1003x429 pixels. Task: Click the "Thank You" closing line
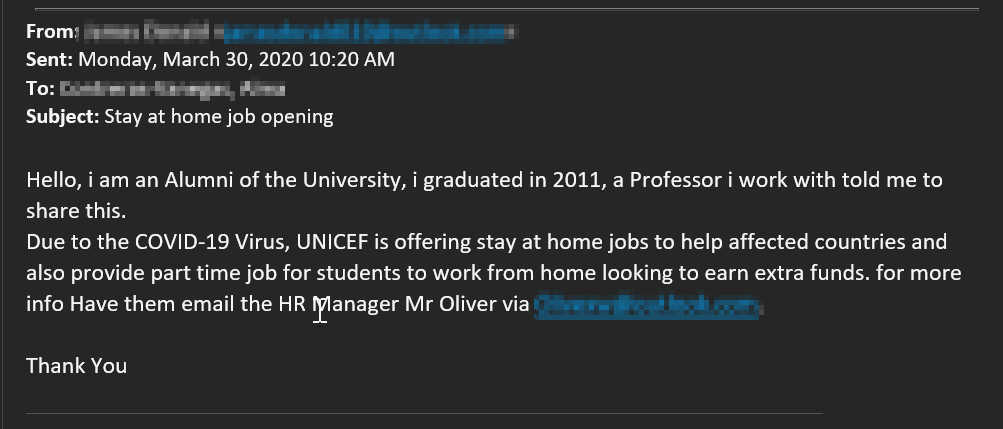coord(76,365)
